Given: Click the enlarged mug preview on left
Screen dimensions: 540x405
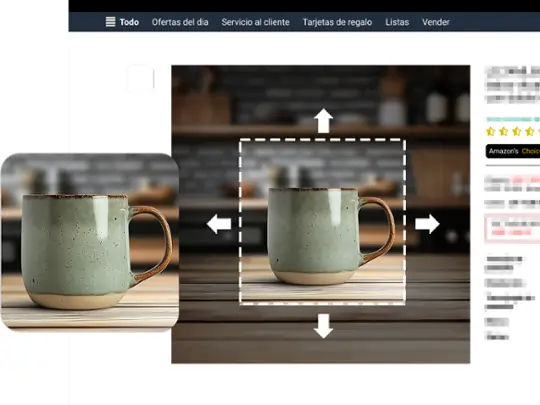Looking at the screenshot, I should (x=90, y=242).
